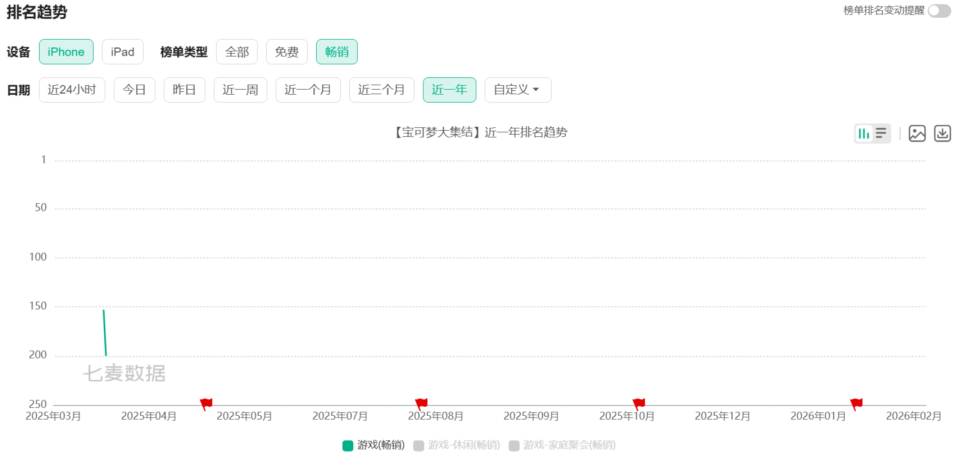Select the 免费 chart type
960x466 pixels.
point(286,52)
